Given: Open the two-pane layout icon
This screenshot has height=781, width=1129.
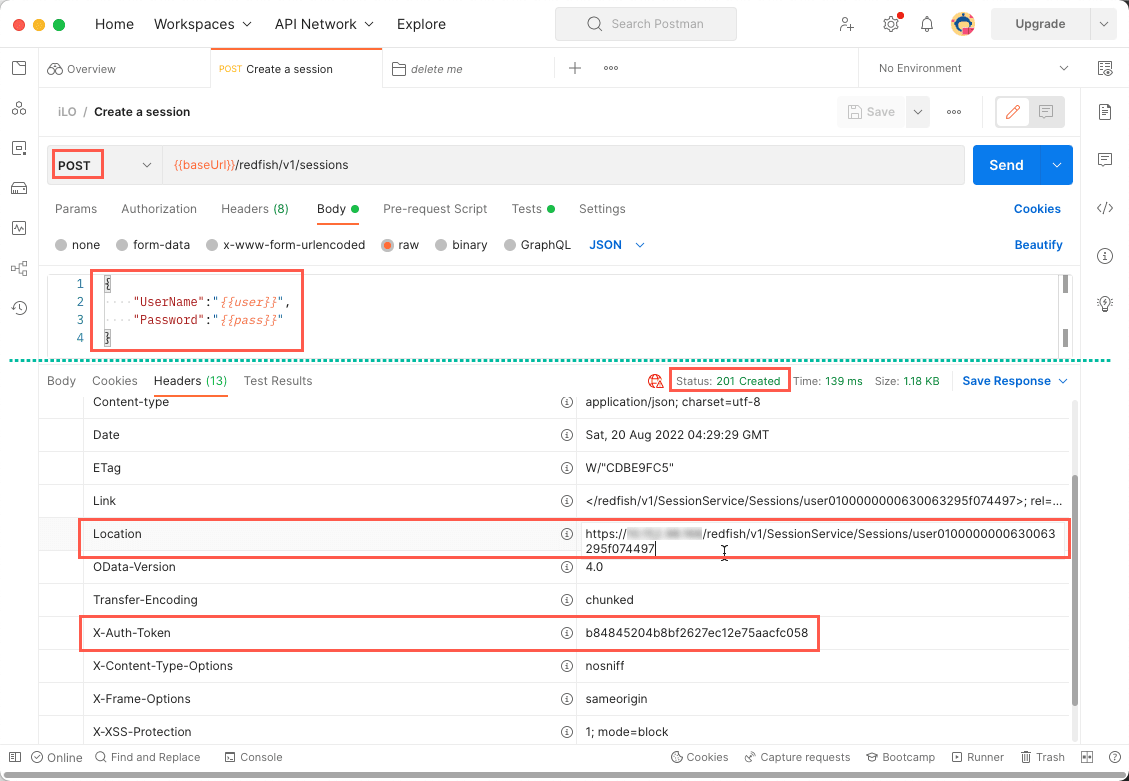Looking at the screenshot, I should click(1087, 757).
